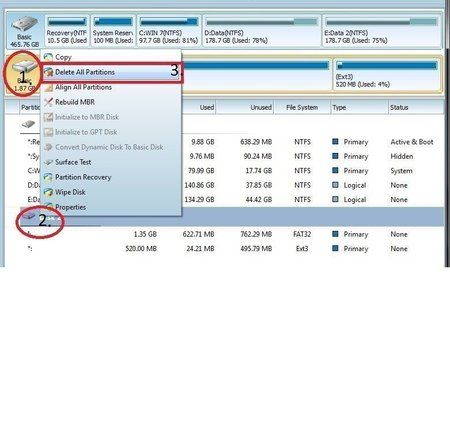Click the Ext3 520 MB partition block

tap(387, 75)
